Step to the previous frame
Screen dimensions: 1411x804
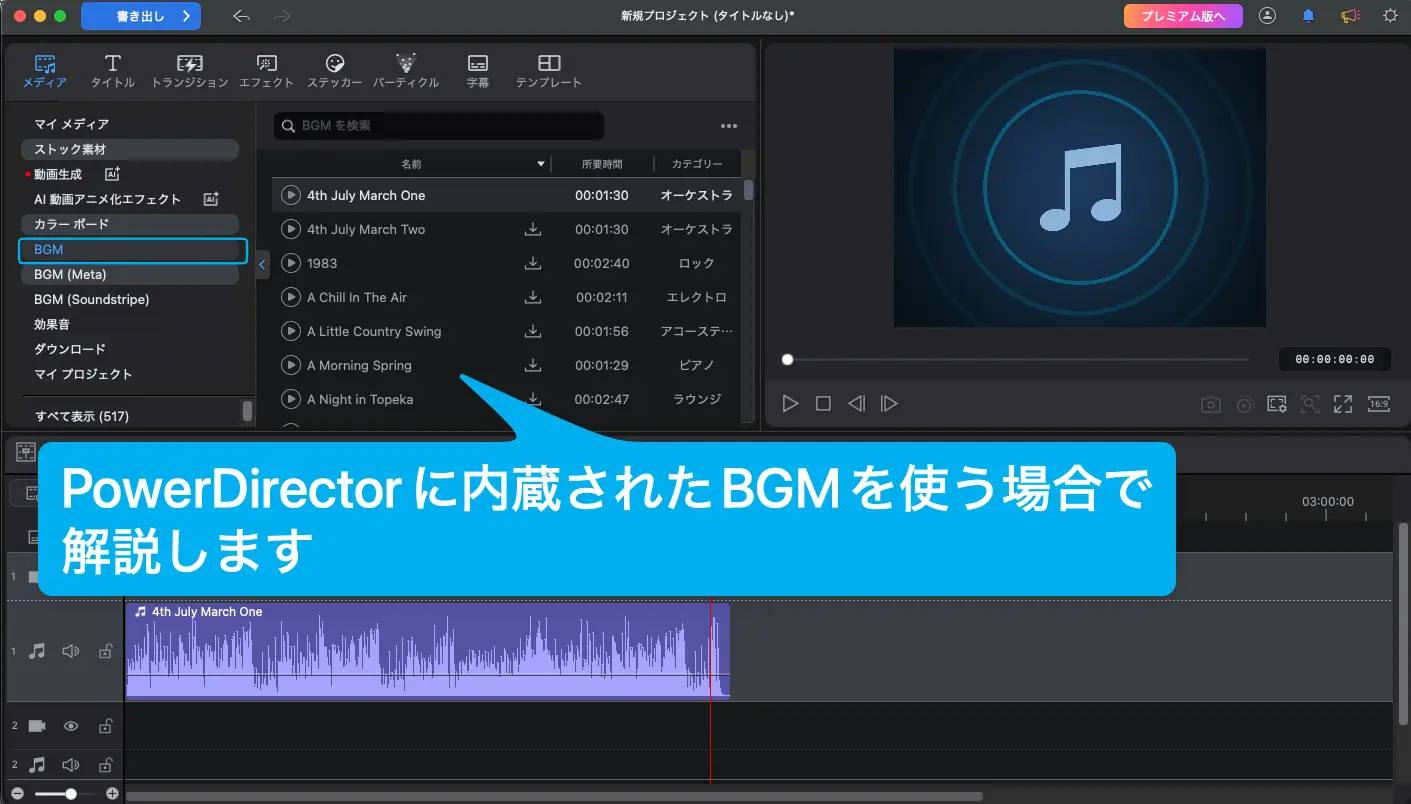856,404
